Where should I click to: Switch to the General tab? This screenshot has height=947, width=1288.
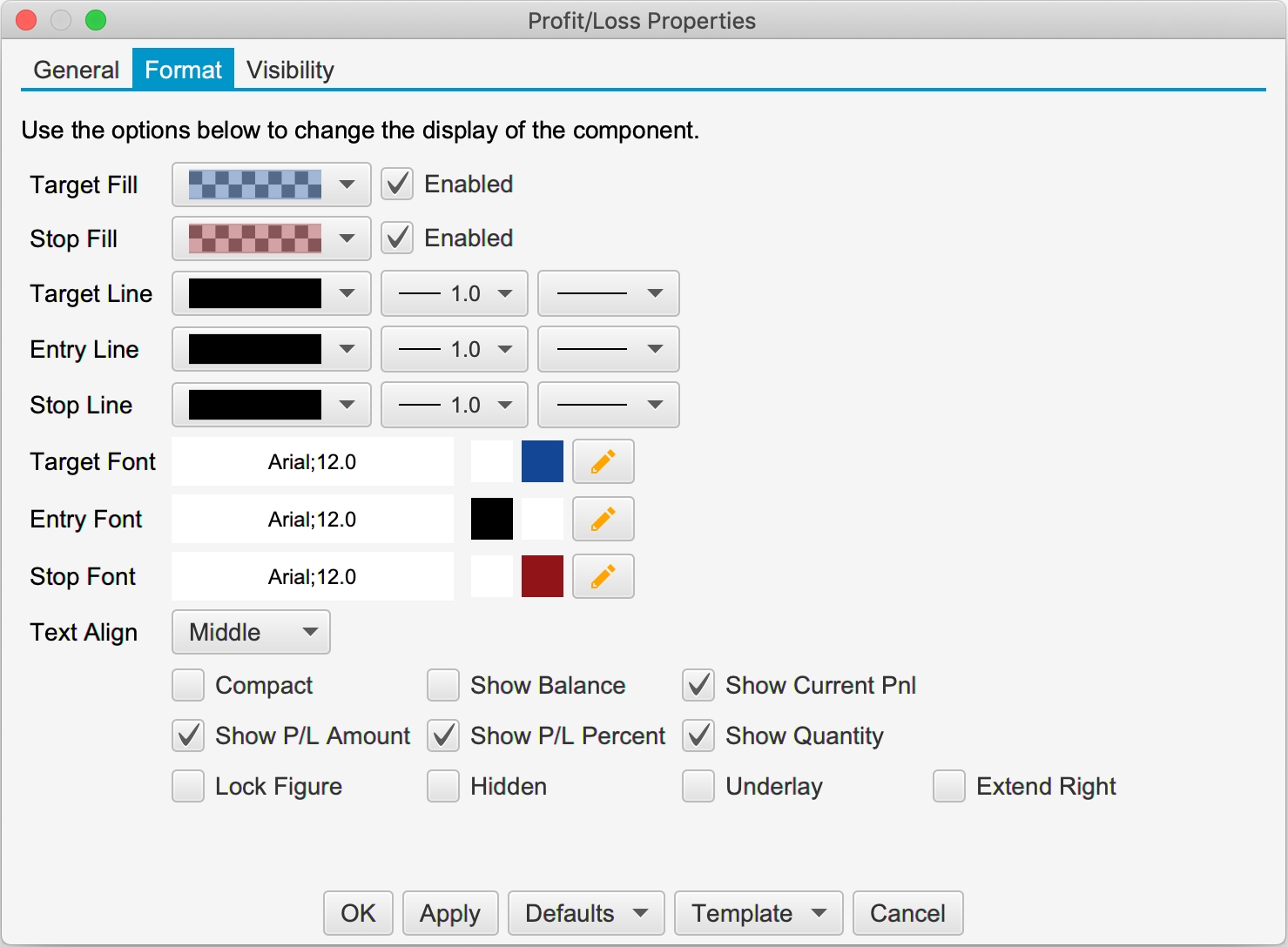(77, 70)
